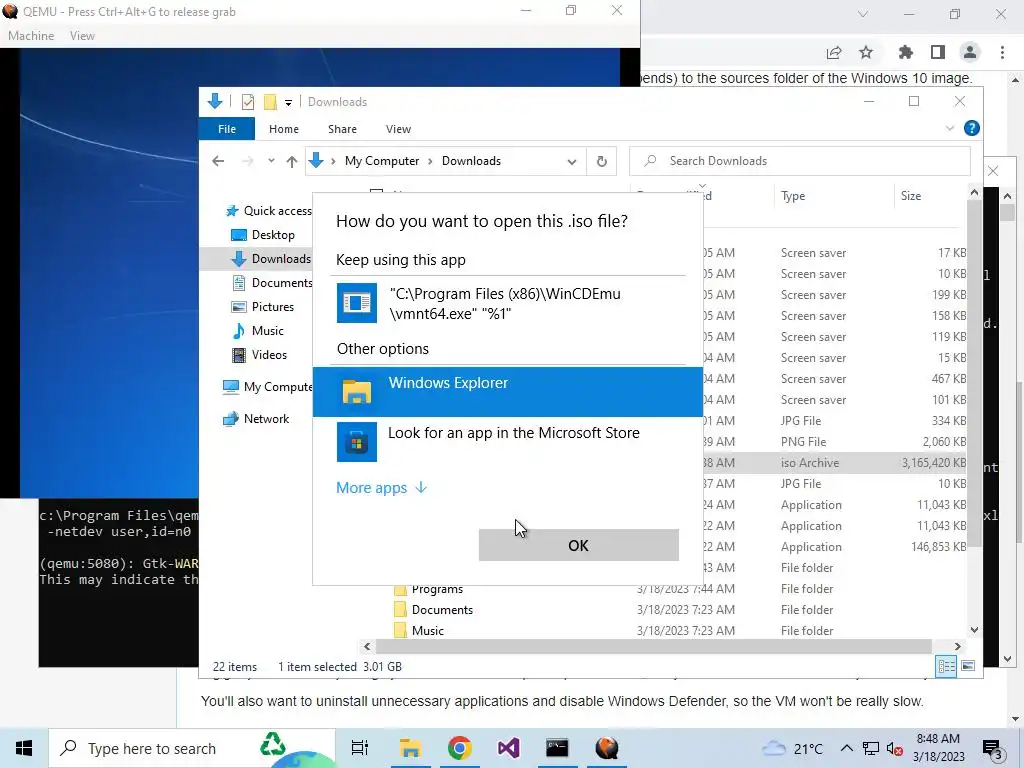Screen dimensions: 1024x768
Task: Open notification center icon
Action: [x=992, y=749]
